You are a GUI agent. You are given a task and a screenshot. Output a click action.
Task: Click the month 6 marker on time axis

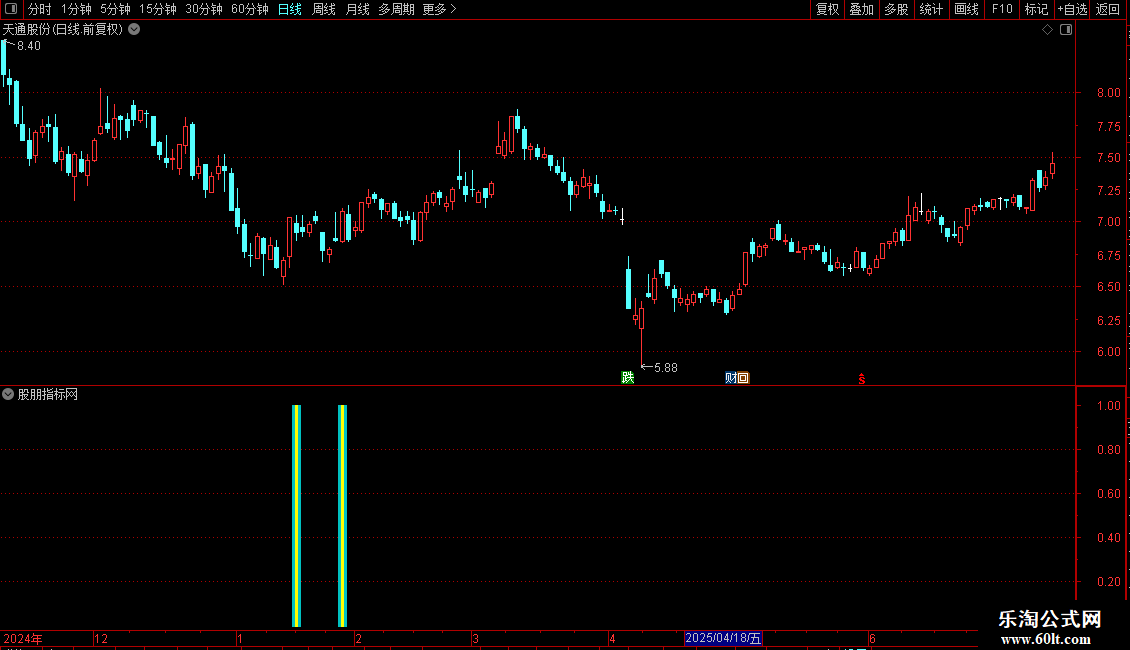pos(872,638)
